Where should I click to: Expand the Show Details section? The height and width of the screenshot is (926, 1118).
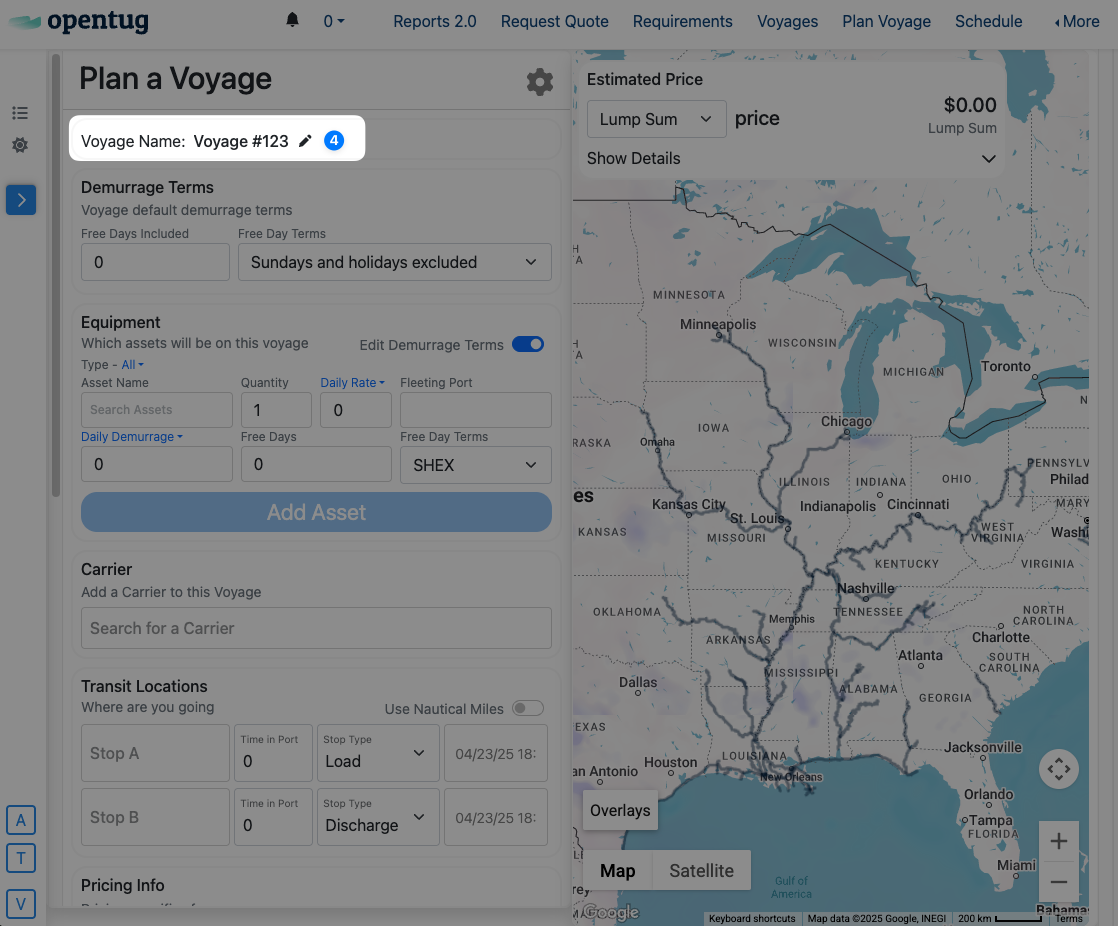tap(791, 158)
